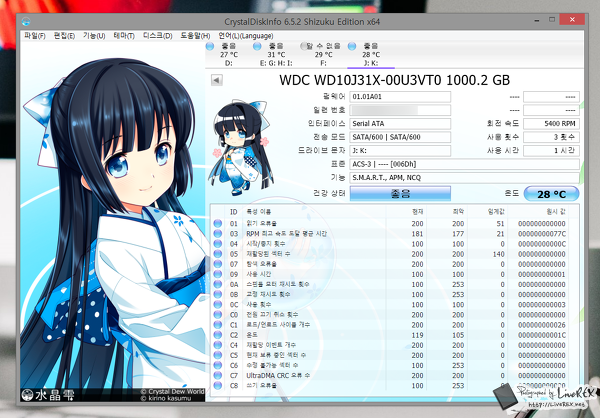Viewport: 600px width, 418px height.
Task: Click the ID column header
Action: click(233, 212)
